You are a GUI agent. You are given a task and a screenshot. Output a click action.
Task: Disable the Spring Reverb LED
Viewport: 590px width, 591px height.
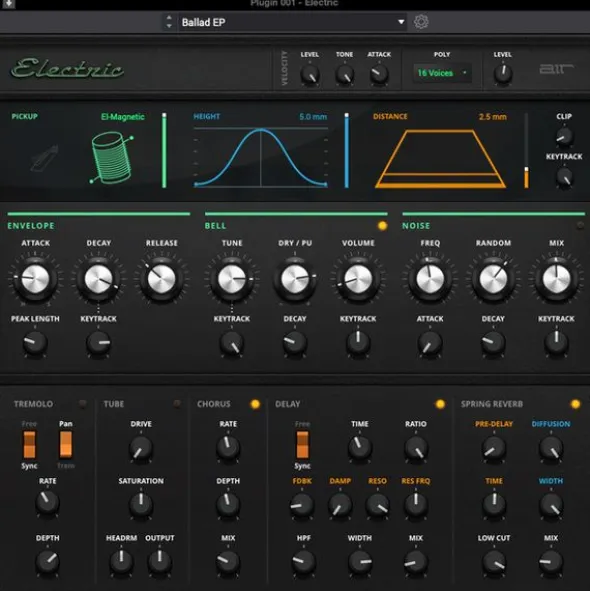click(575, 404)
